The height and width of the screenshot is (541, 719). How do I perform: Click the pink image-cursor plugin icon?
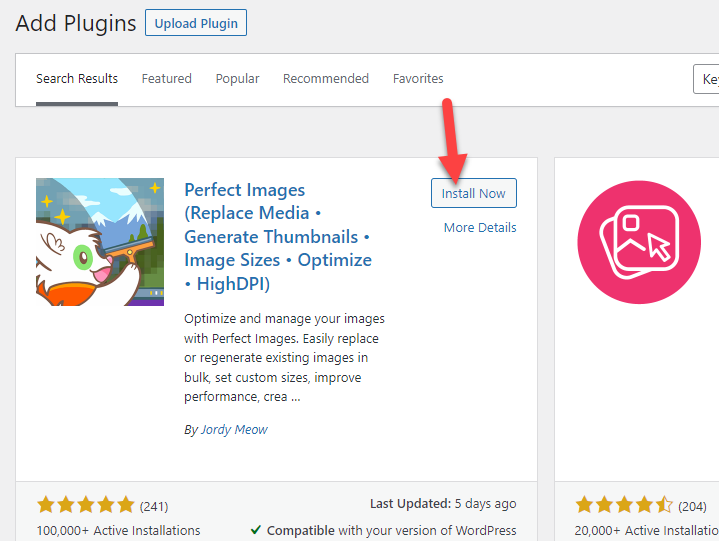tap(639, 242)
